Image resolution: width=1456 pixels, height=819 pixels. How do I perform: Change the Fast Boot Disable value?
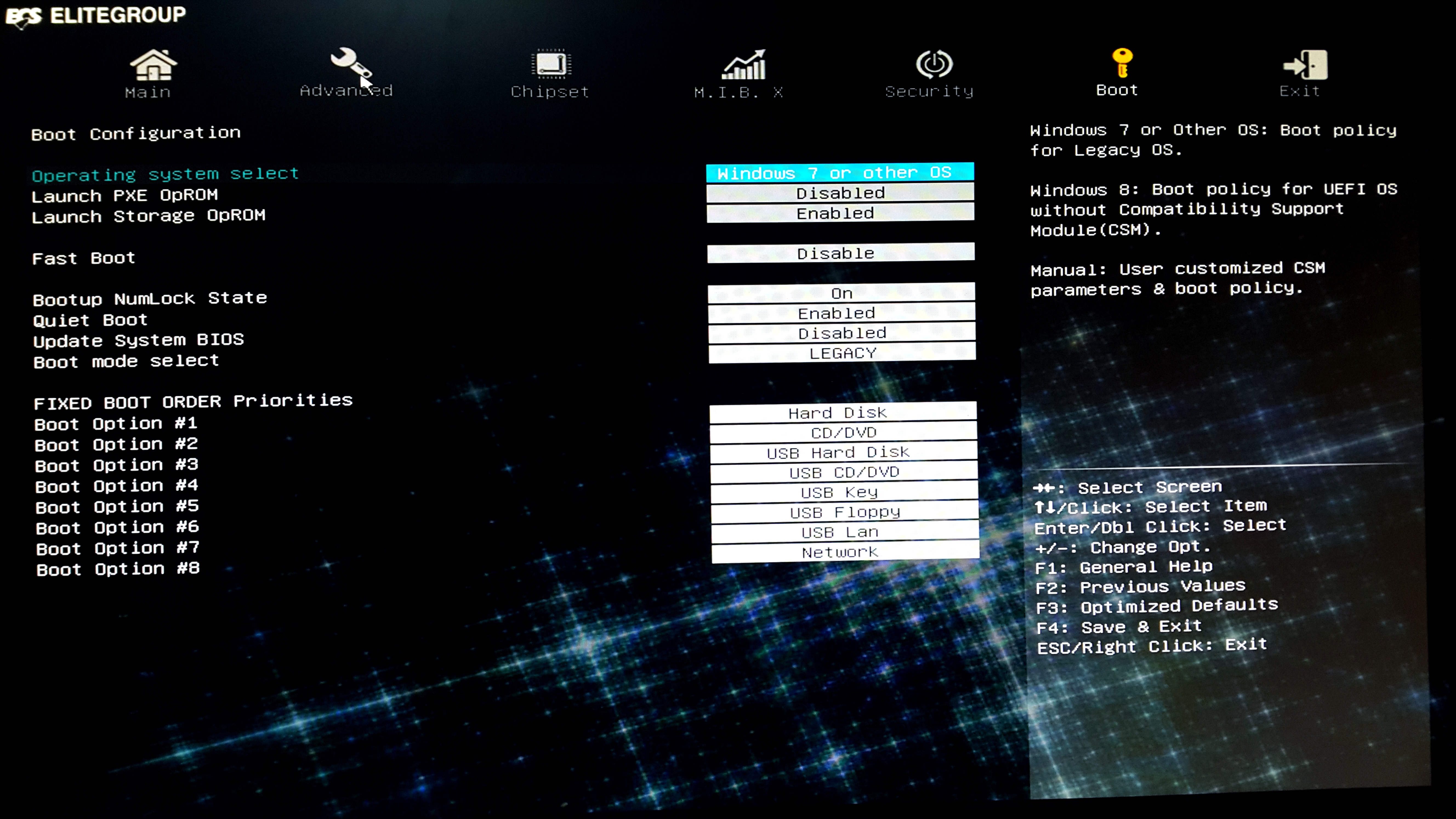841,253
